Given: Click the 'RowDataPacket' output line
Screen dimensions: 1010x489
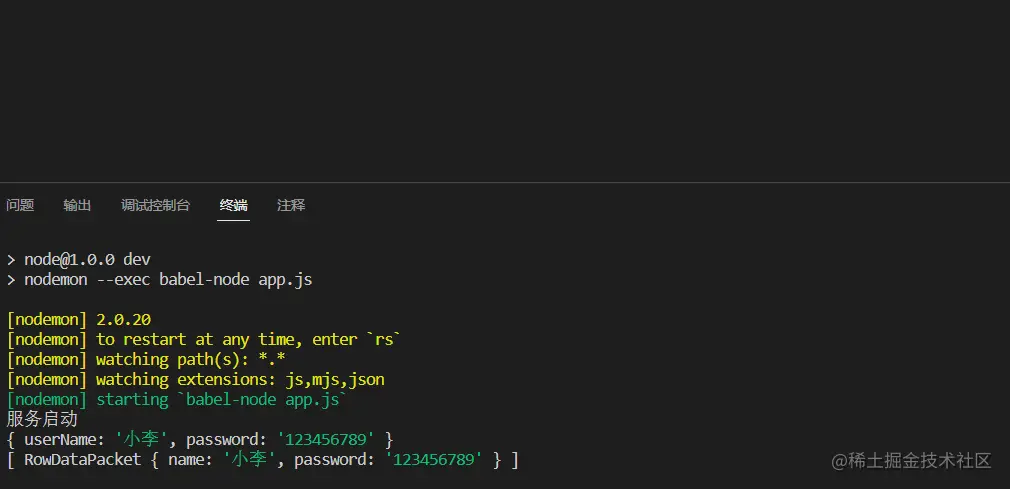Looking at the screenshot, I should pyautogui.click(x=262, y=460).
